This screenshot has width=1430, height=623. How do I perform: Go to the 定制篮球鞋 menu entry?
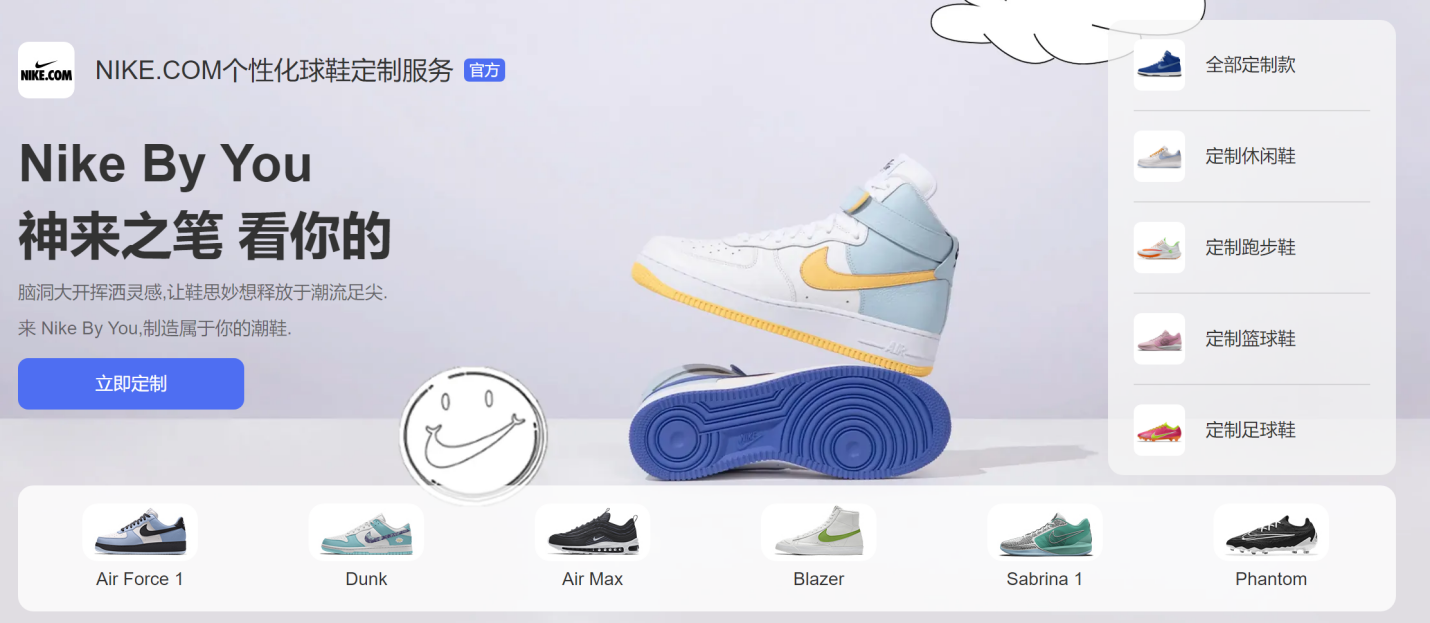click(x=1252, y=339)
